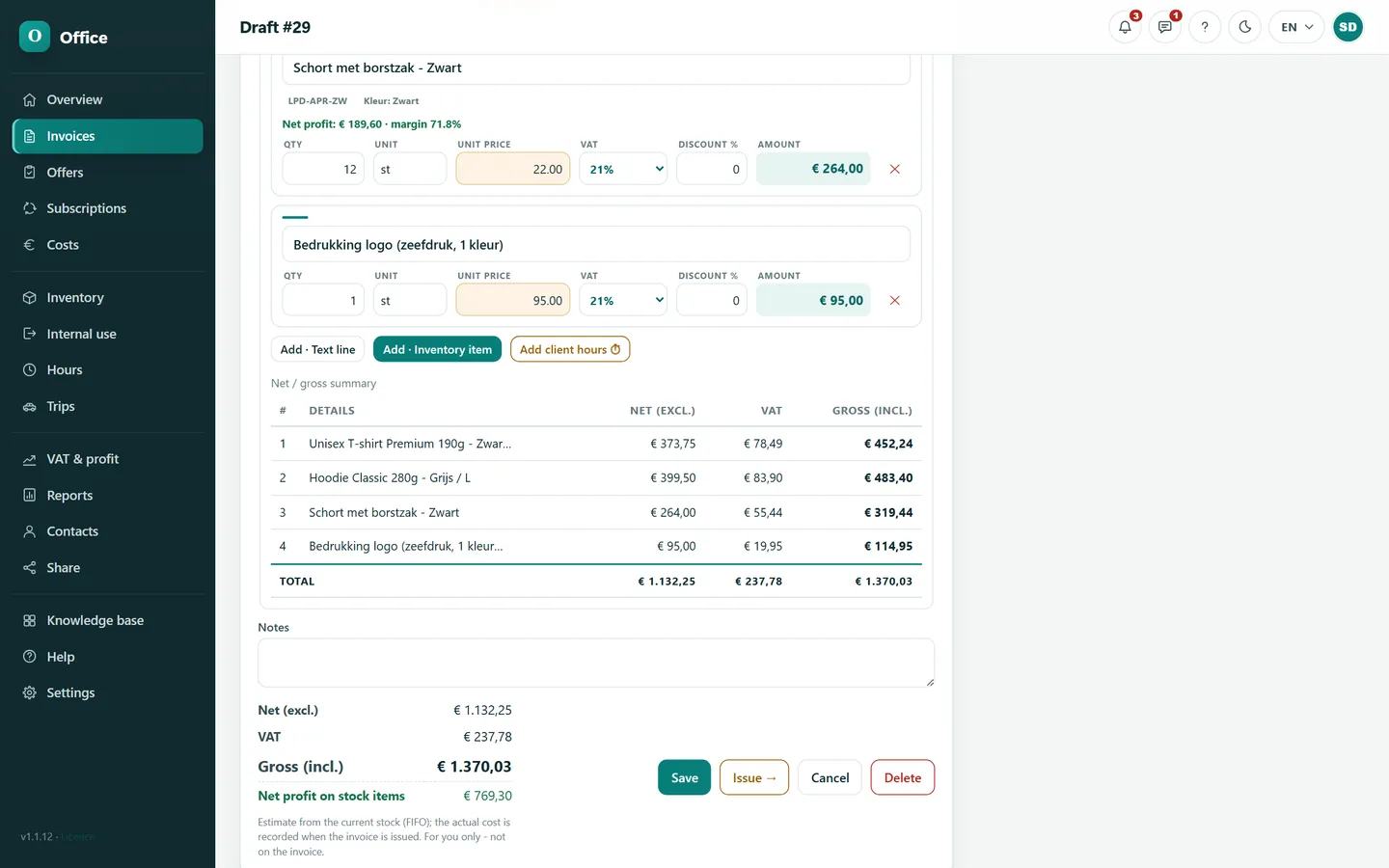The image size is (1389, 868).
Task: Open the messages chat icon
Action: (x=1165, y=27)
